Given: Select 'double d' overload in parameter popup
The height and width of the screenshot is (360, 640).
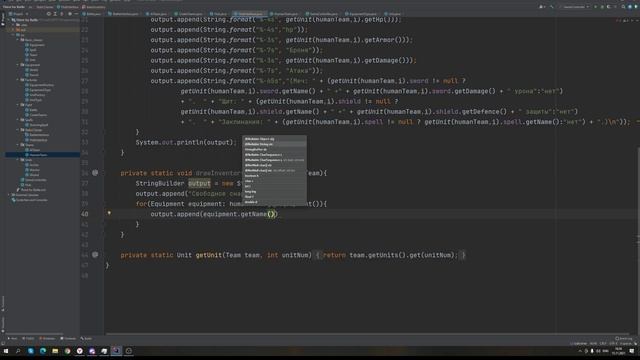Looking at the screenshot, I should (274, 202).
